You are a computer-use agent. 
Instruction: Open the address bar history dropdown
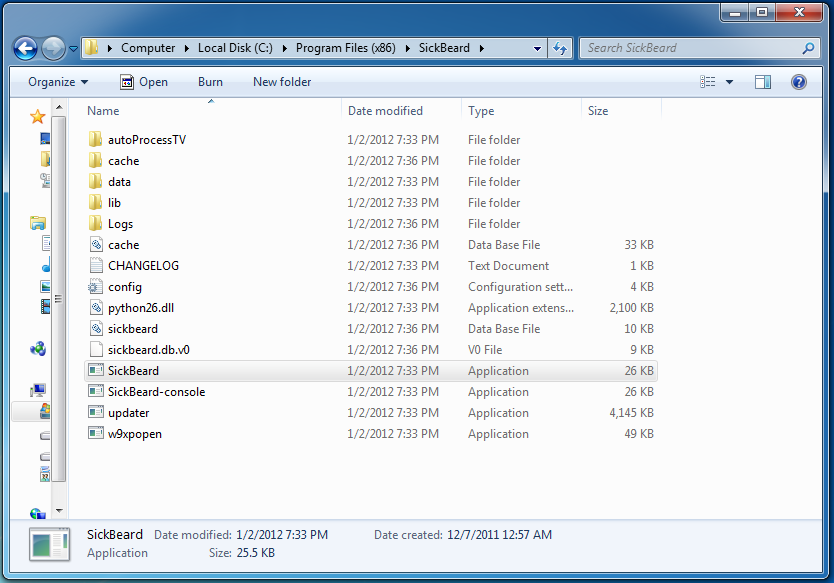point(537,48)
